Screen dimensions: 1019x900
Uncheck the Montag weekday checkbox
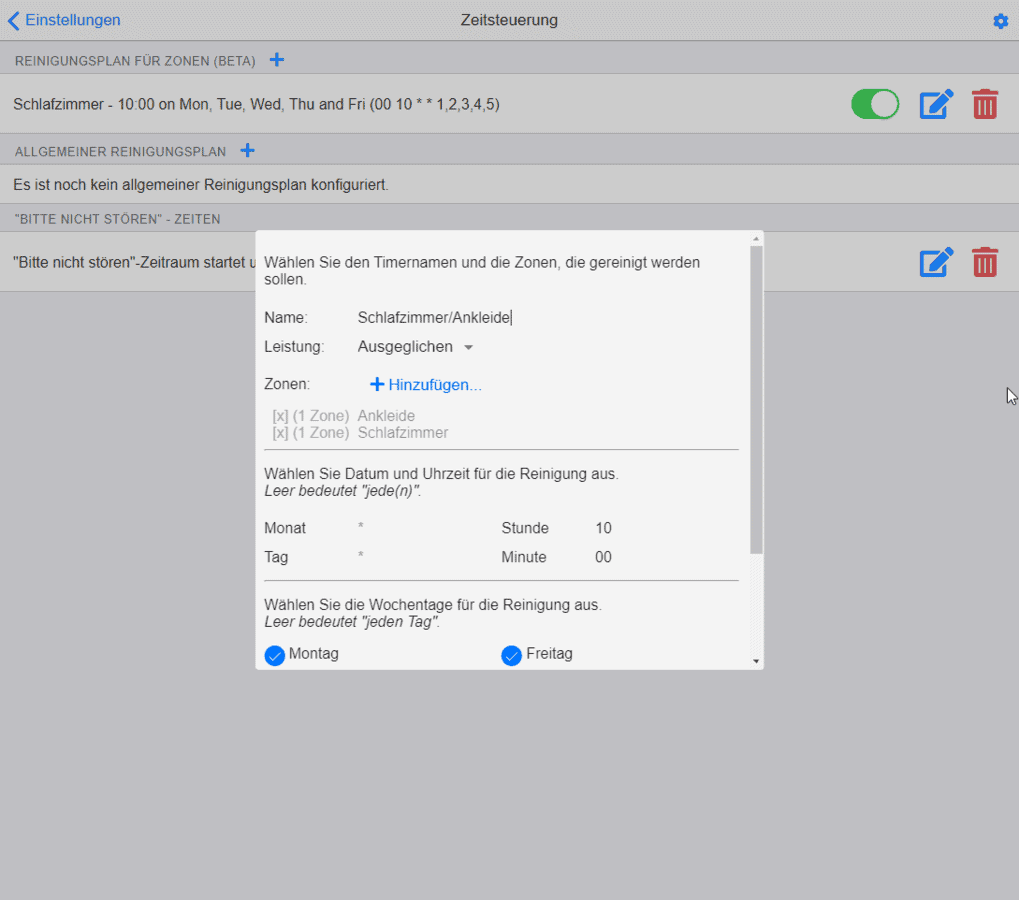[275, 655]
